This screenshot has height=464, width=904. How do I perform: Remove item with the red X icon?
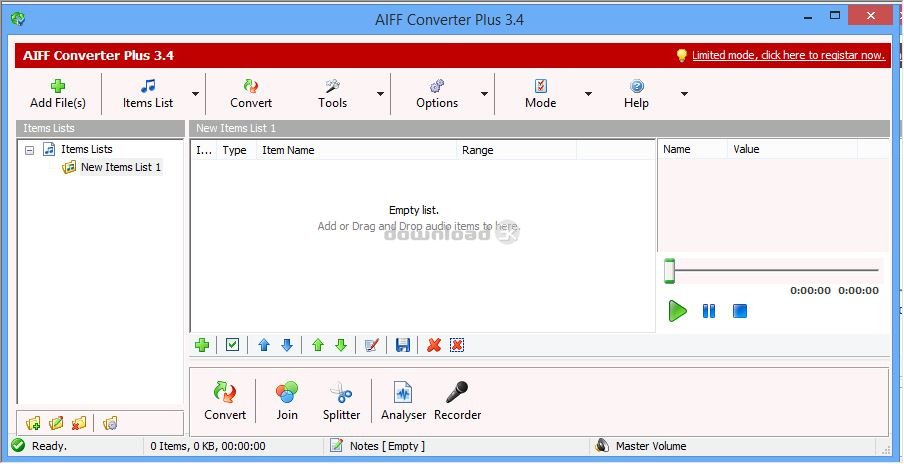click(434, 345)
